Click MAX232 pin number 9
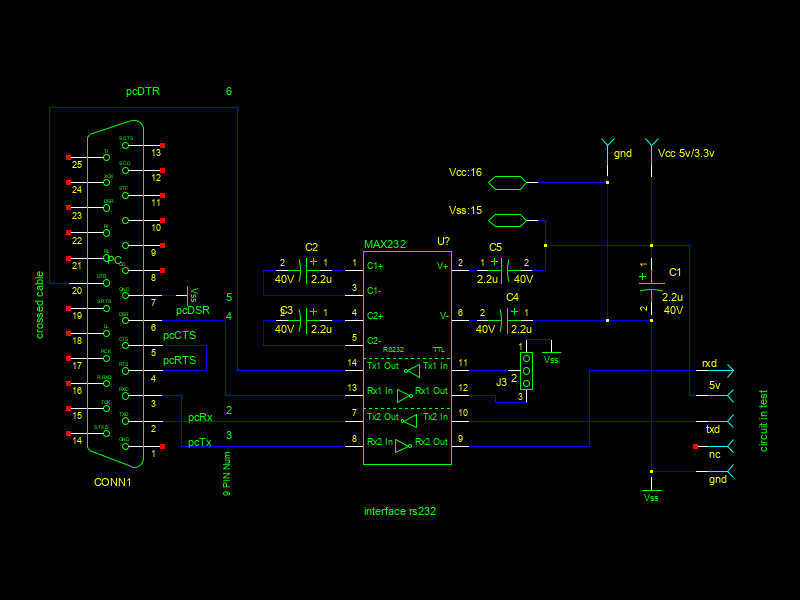 tap(460, 439)
